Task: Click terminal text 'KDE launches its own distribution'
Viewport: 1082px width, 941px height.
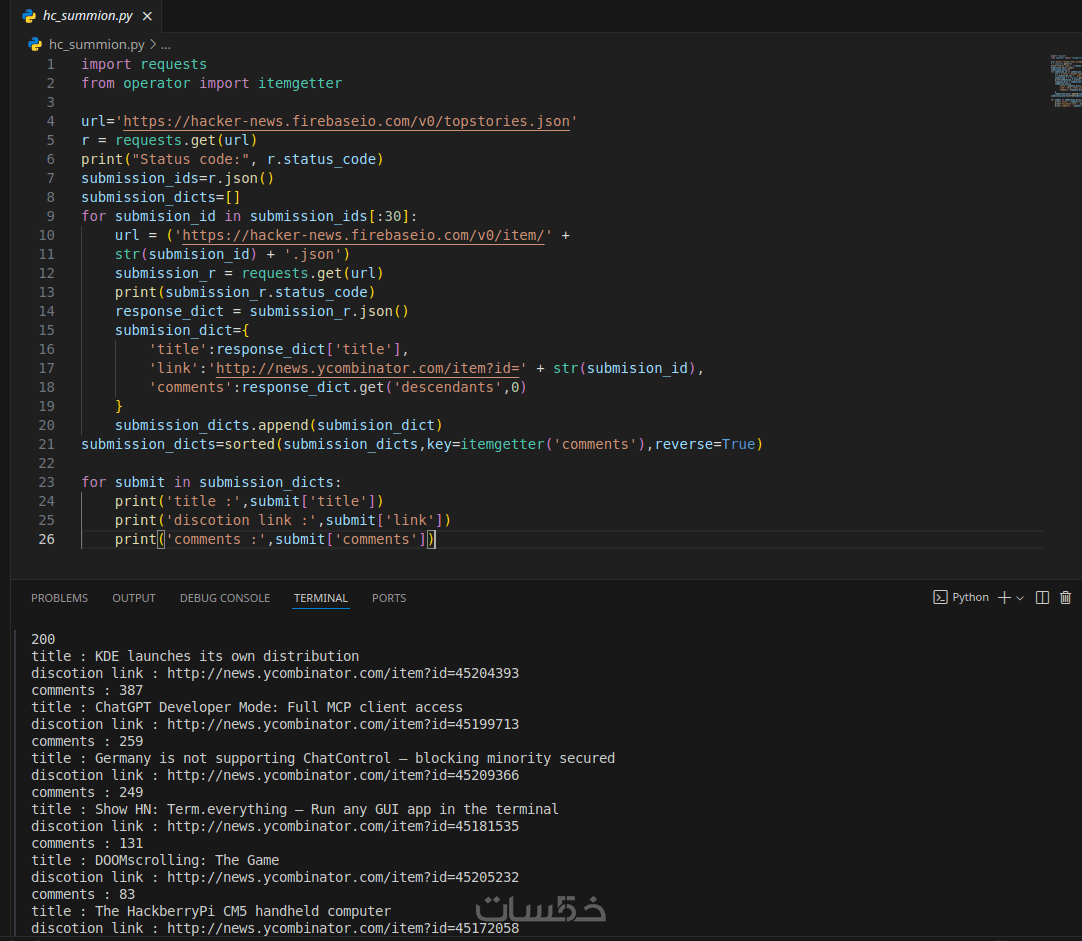Action: click(227, 656)
